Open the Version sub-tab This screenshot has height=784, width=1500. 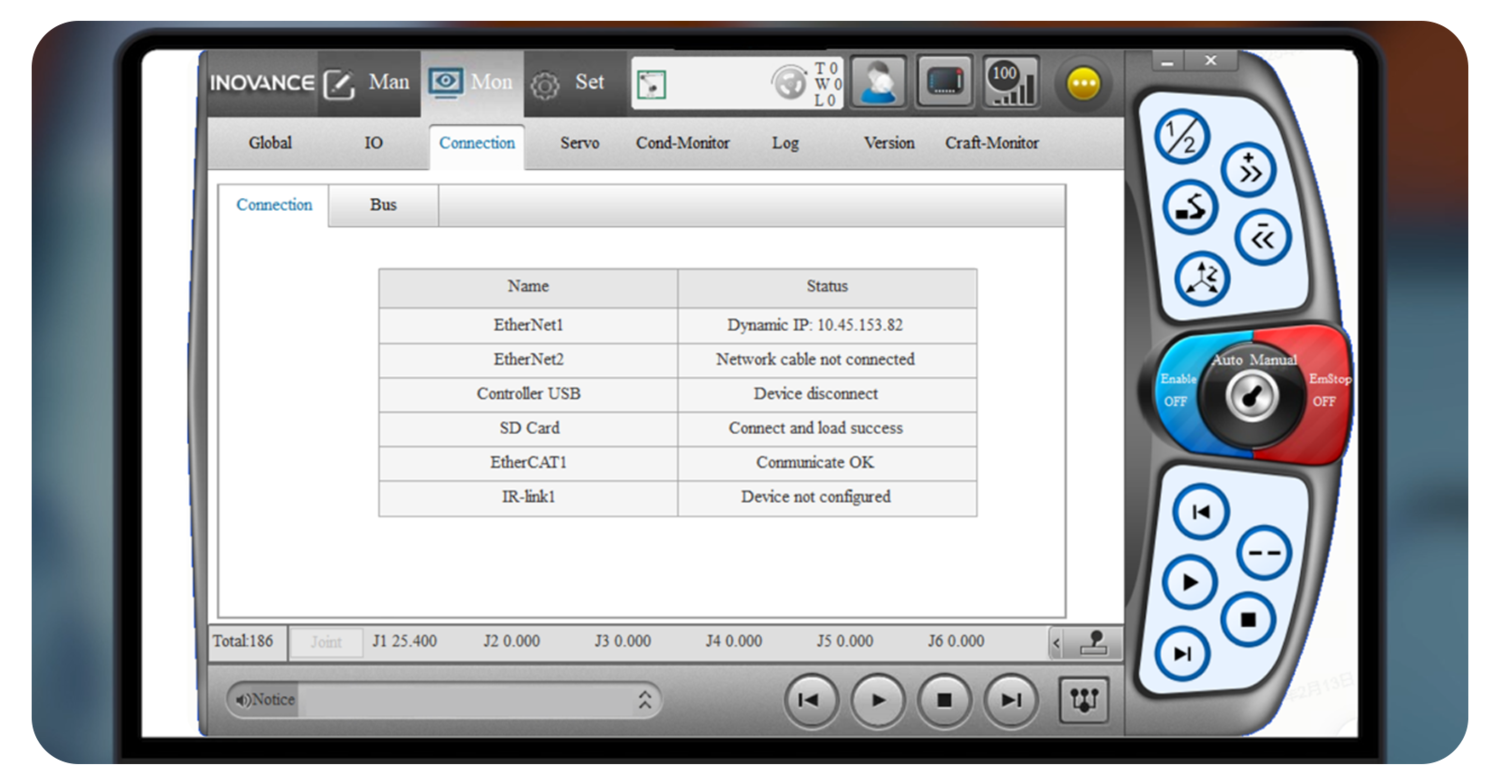pyautogui.click(x=889, y=143)
